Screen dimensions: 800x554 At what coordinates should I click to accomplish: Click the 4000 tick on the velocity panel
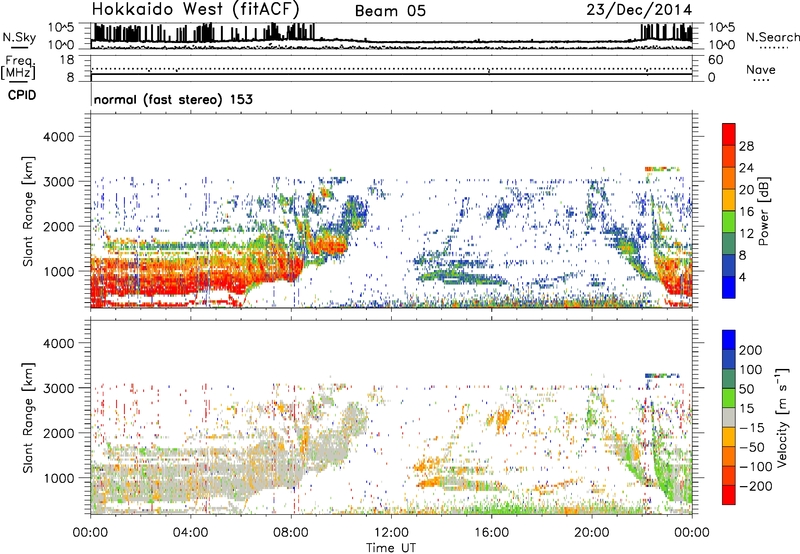click(x=58, y=343)
